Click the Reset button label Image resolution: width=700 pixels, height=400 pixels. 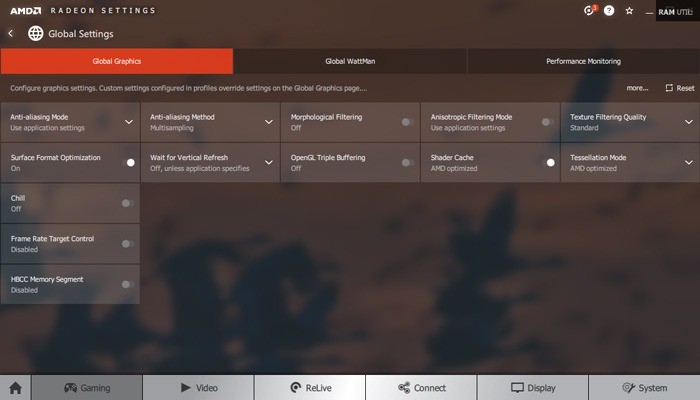[685, 88]
